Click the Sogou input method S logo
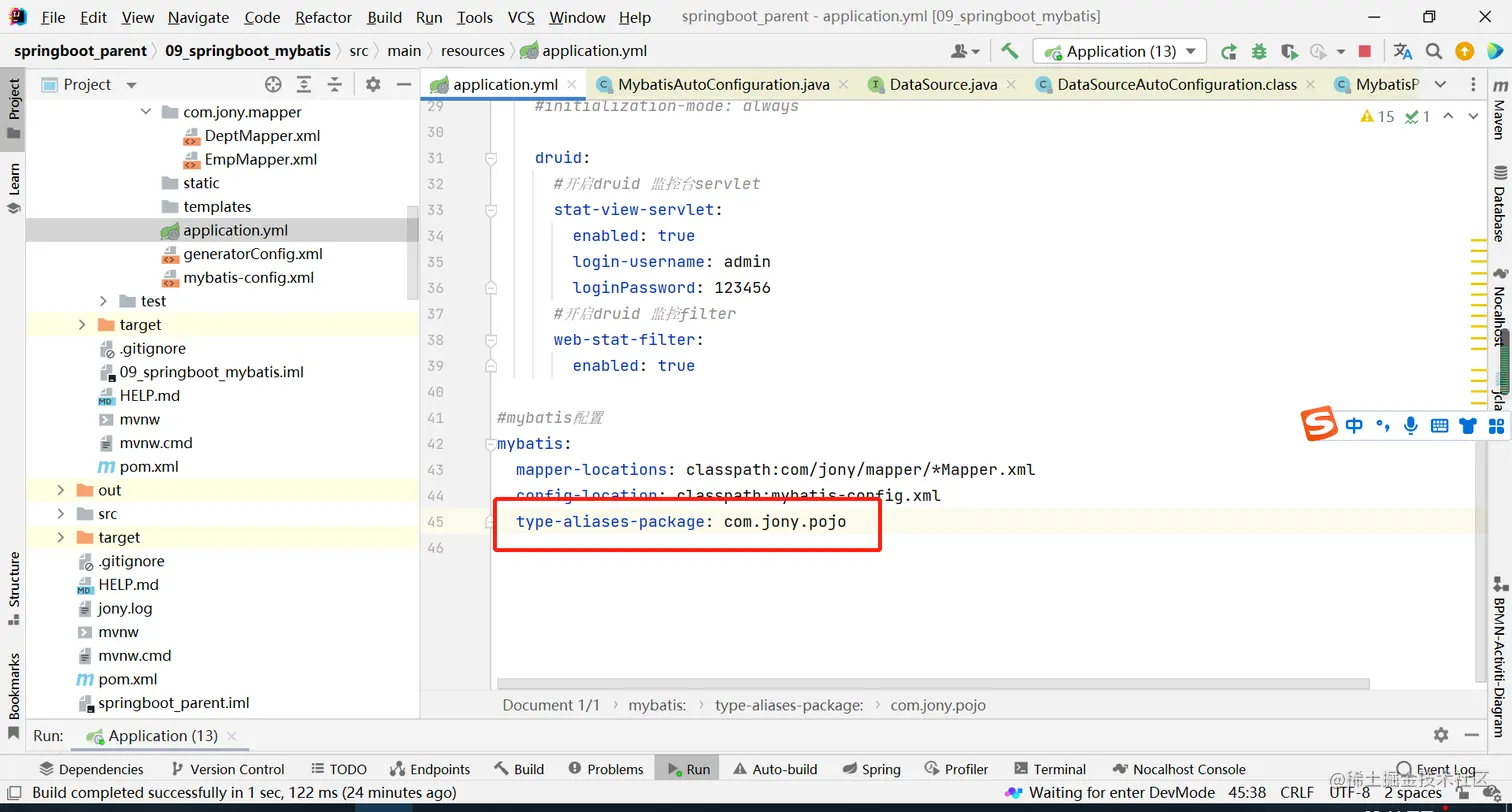The image size is (1512, 812). pos(1319,424)
